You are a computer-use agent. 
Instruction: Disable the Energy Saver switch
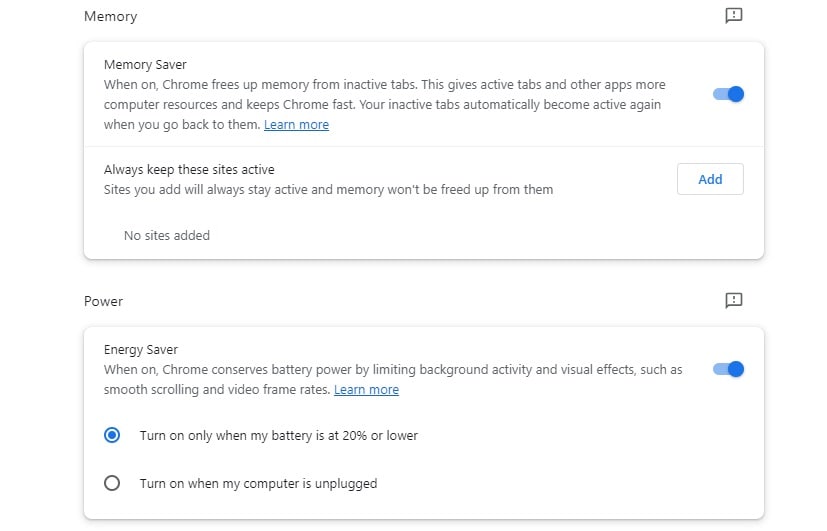click(x=728, y=369)
